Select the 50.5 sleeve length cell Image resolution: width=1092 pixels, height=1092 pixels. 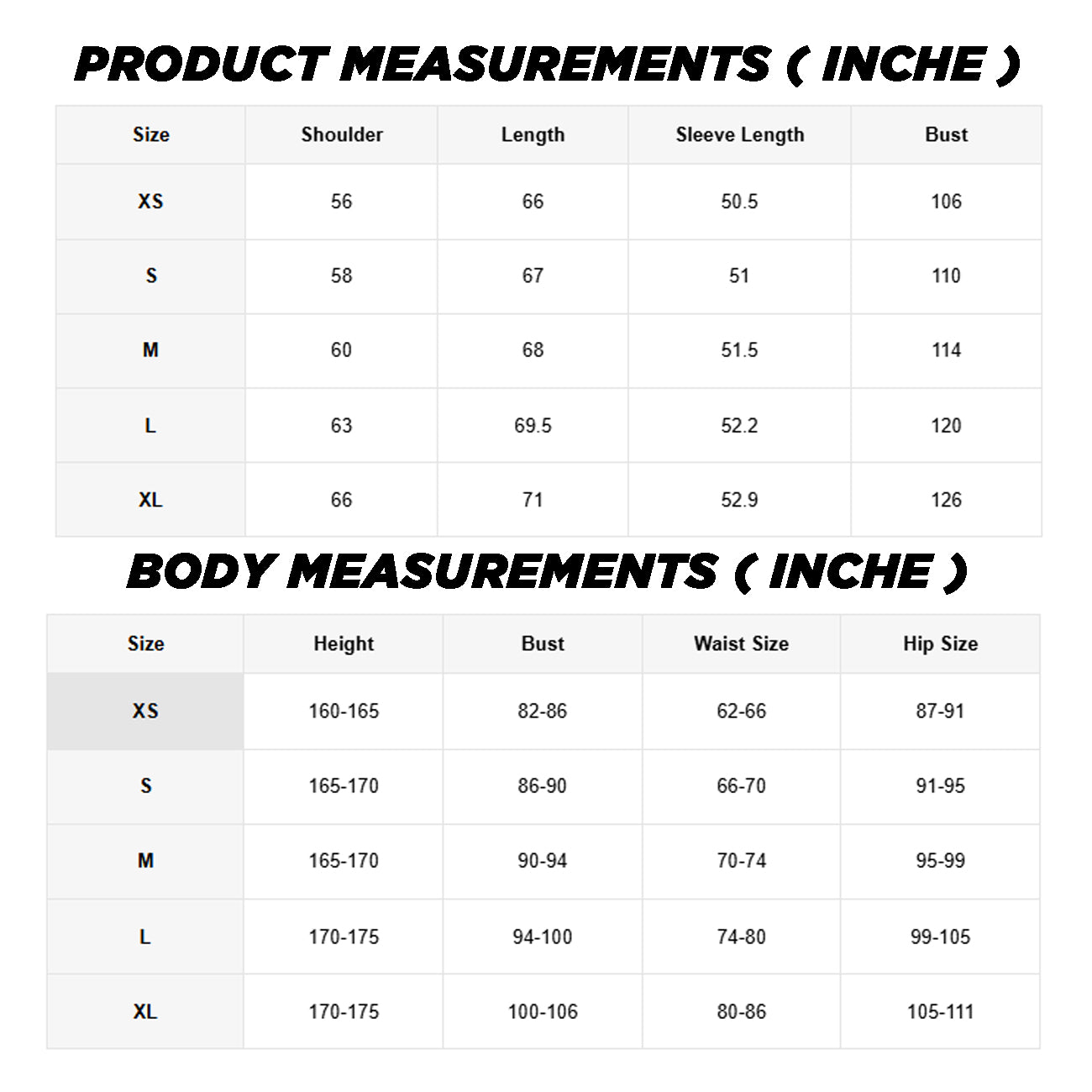[739, 202]
